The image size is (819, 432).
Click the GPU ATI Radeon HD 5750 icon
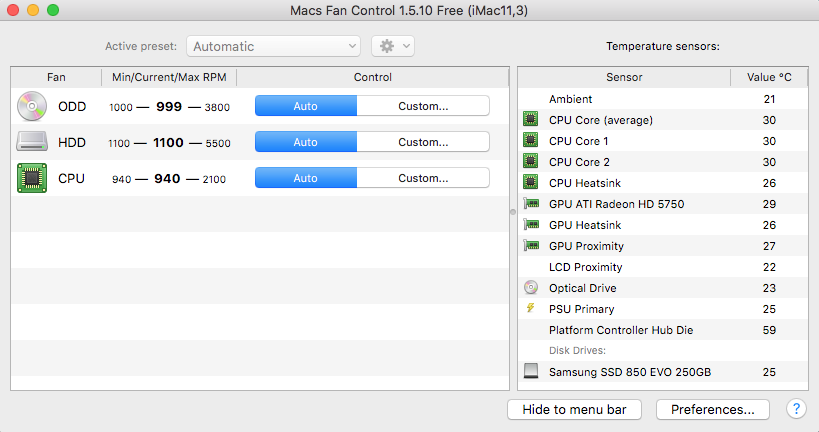(530, 204)
